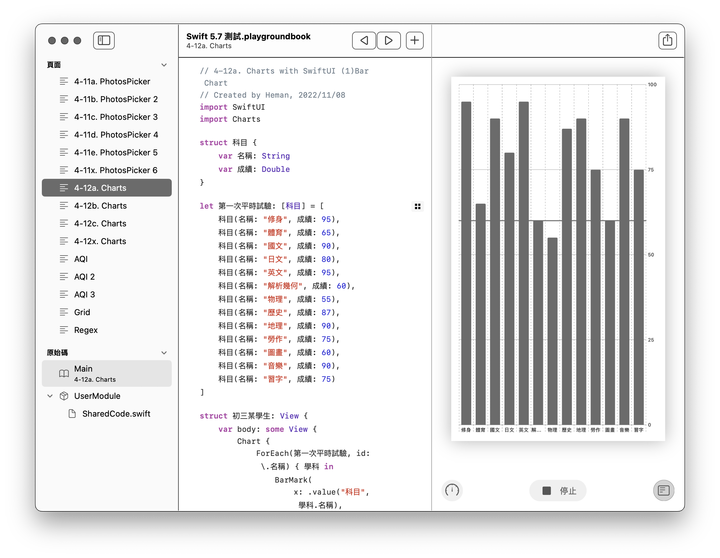The image size is (720, 558).
Task: Click the code line with 解析幾何 score 60
Action: [x=287, y=286]
